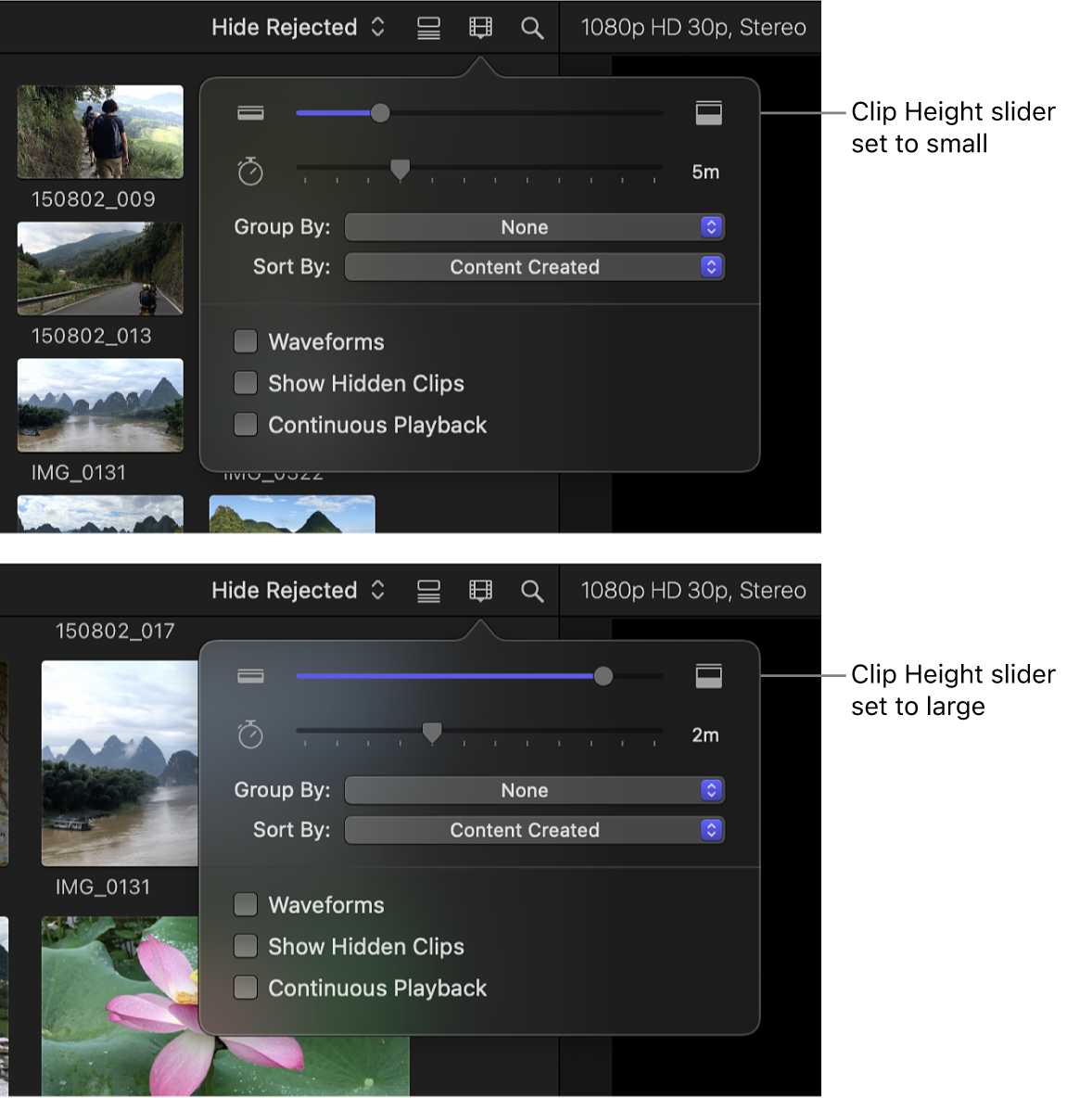Screen dimensions: 1092x1098
Task: Open the browser search field via magnifying glass icon
Action: click(532, 27)
